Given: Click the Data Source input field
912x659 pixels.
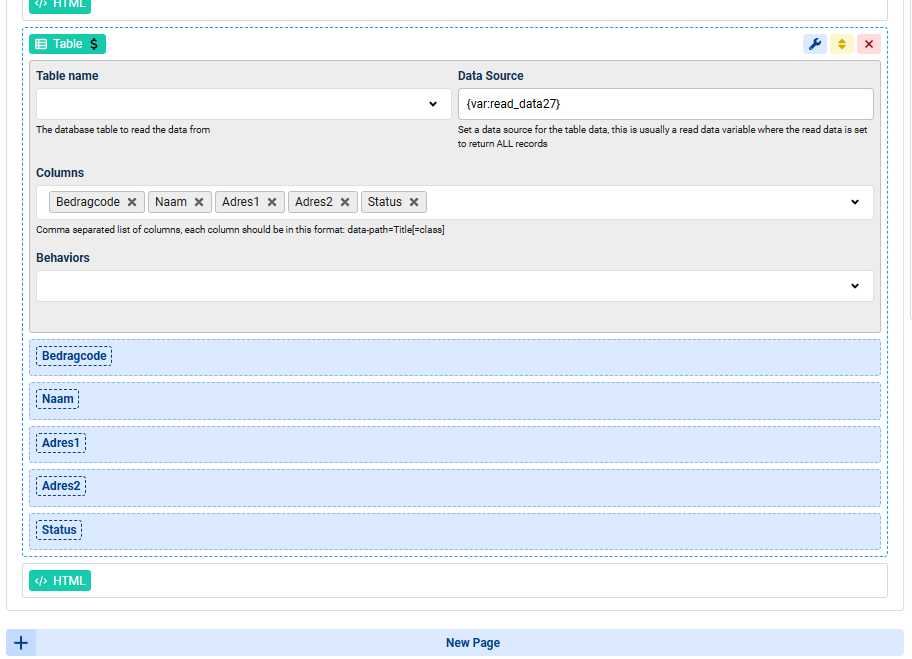Looking at the screenshot, I should pyautogui.click(x=665, y=104).
